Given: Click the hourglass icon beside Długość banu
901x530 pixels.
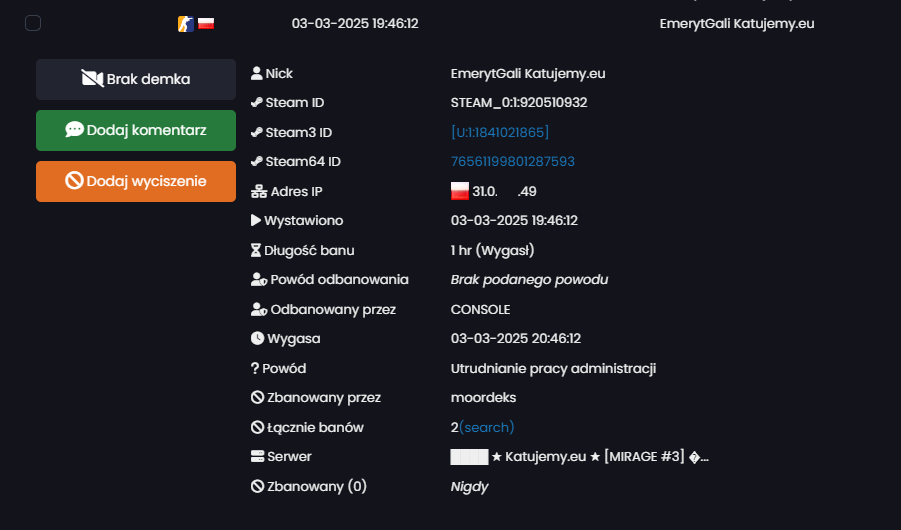Looking at the screenshot, I should [256, 250].
